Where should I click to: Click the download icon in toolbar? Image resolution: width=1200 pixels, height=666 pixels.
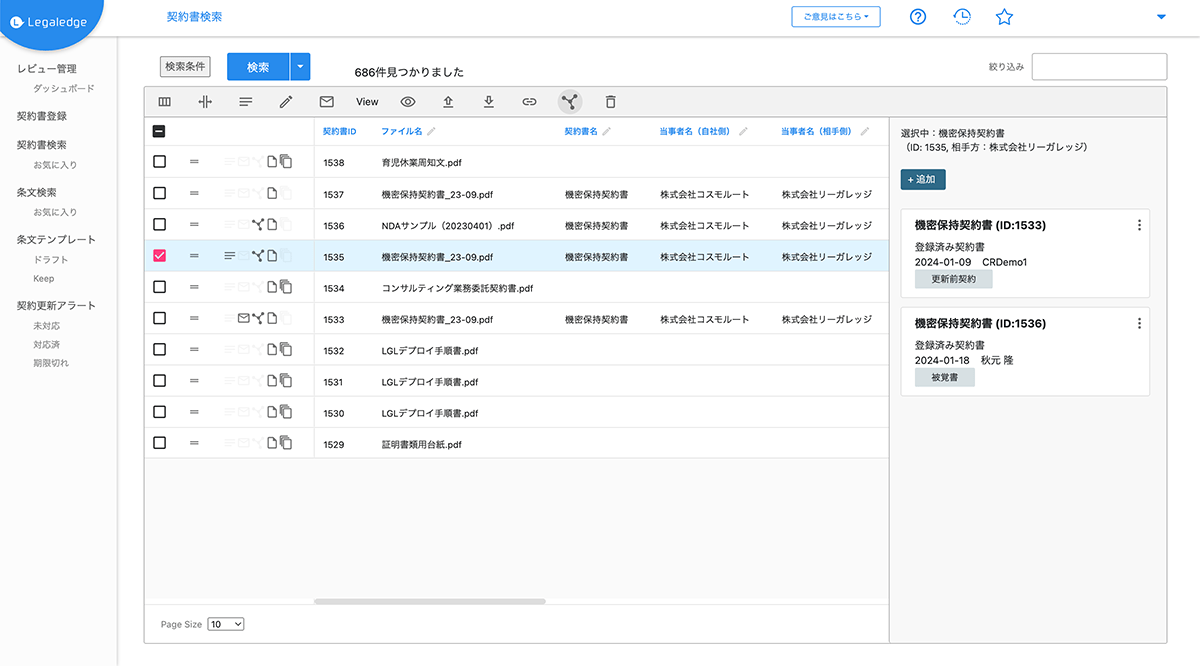click(489, 101)
